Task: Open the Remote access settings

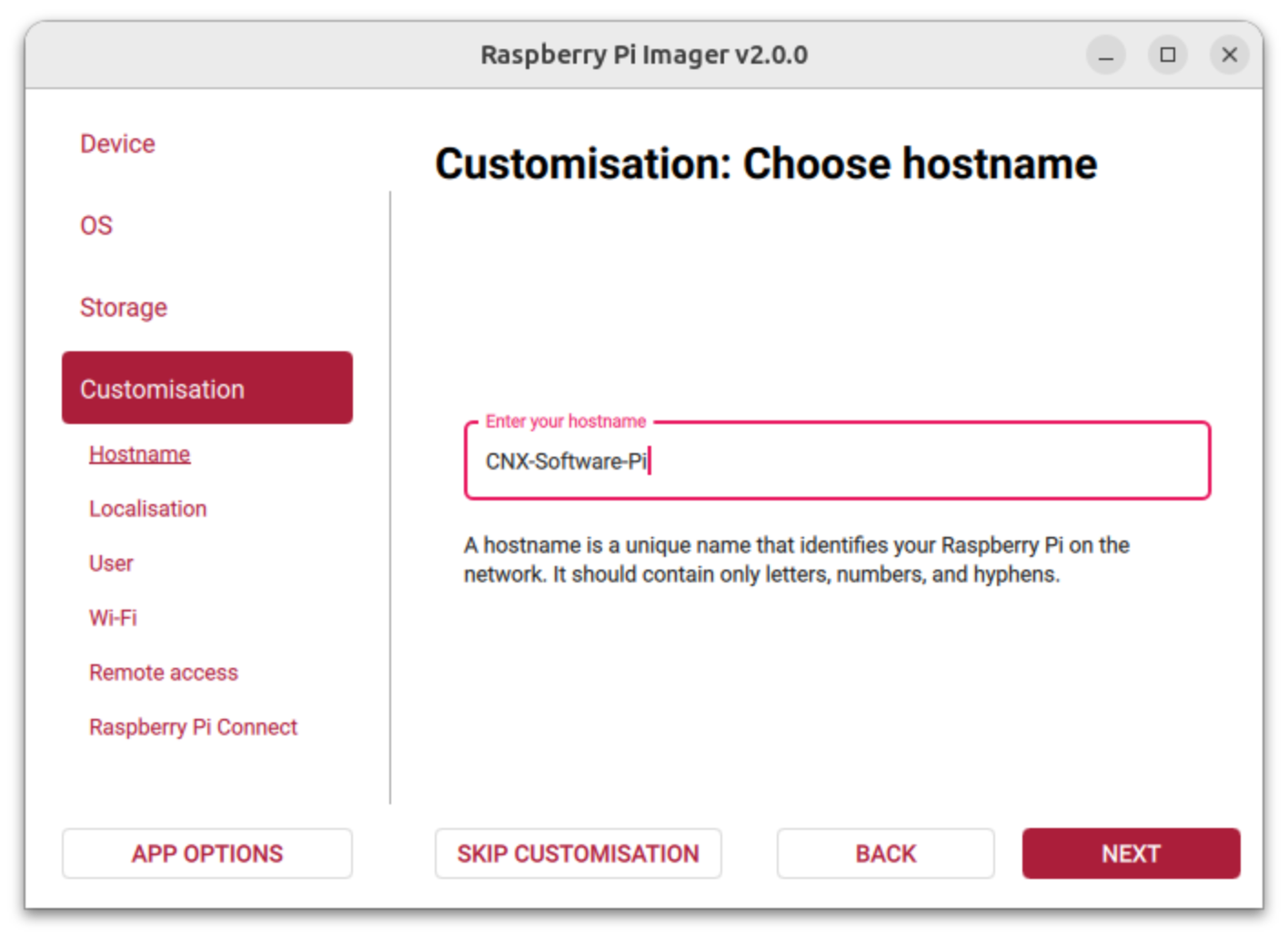Action: coord(164,672)
